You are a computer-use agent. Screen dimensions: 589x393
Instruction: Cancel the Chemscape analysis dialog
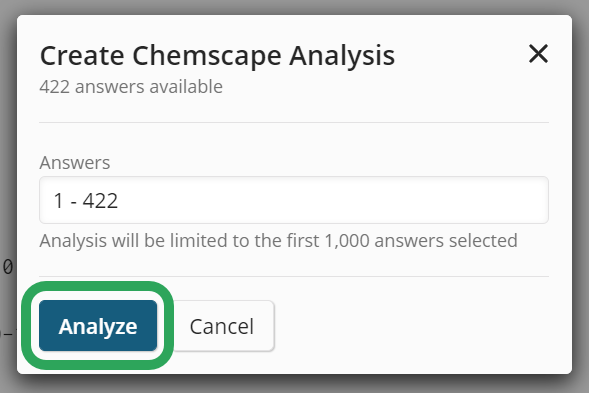pos(222,326)
